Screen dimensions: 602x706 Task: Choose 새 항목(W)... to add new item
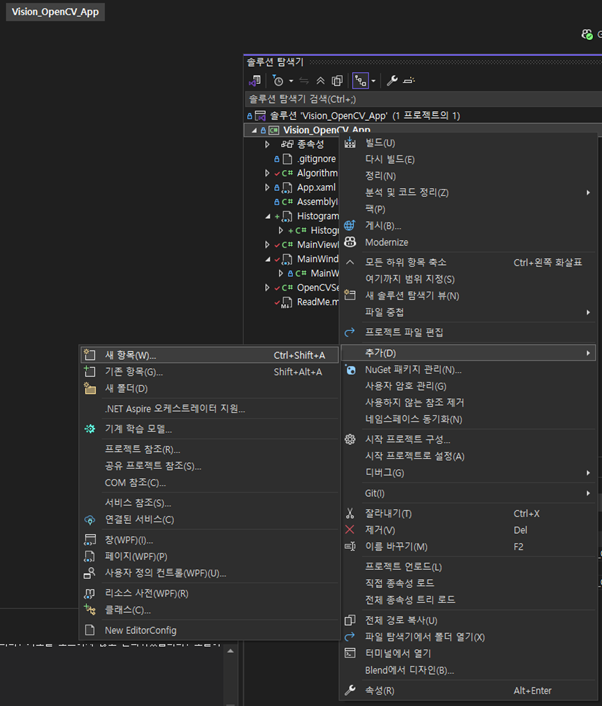[x=130, y=355]
